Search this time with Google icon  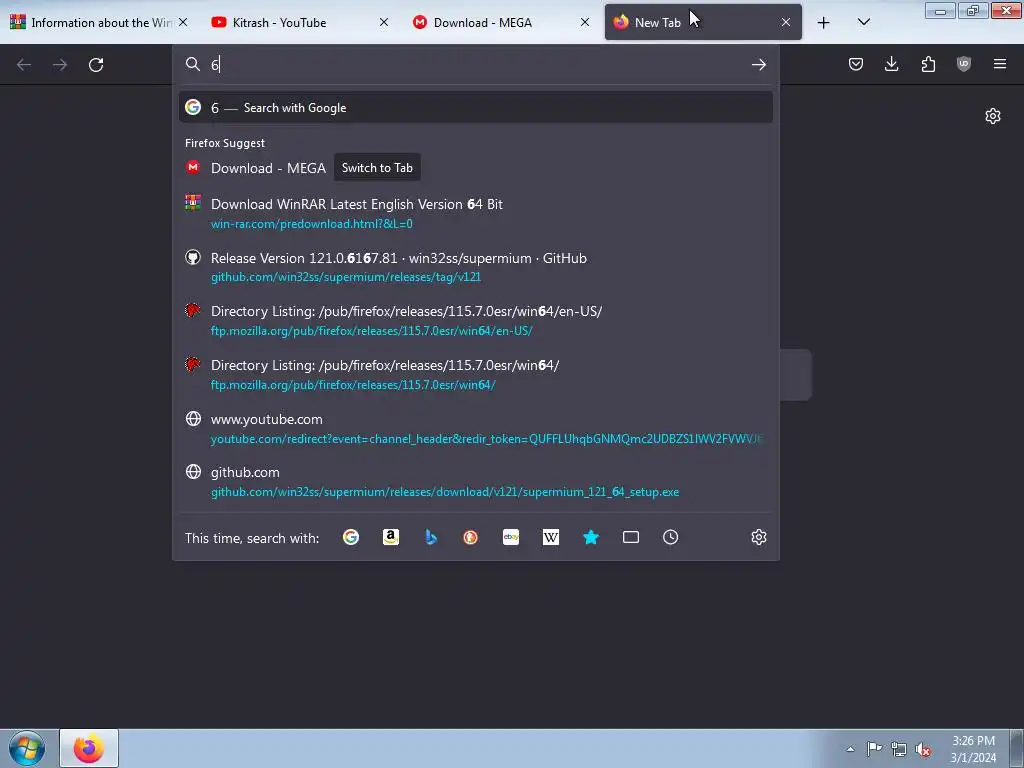click(351, 537)
